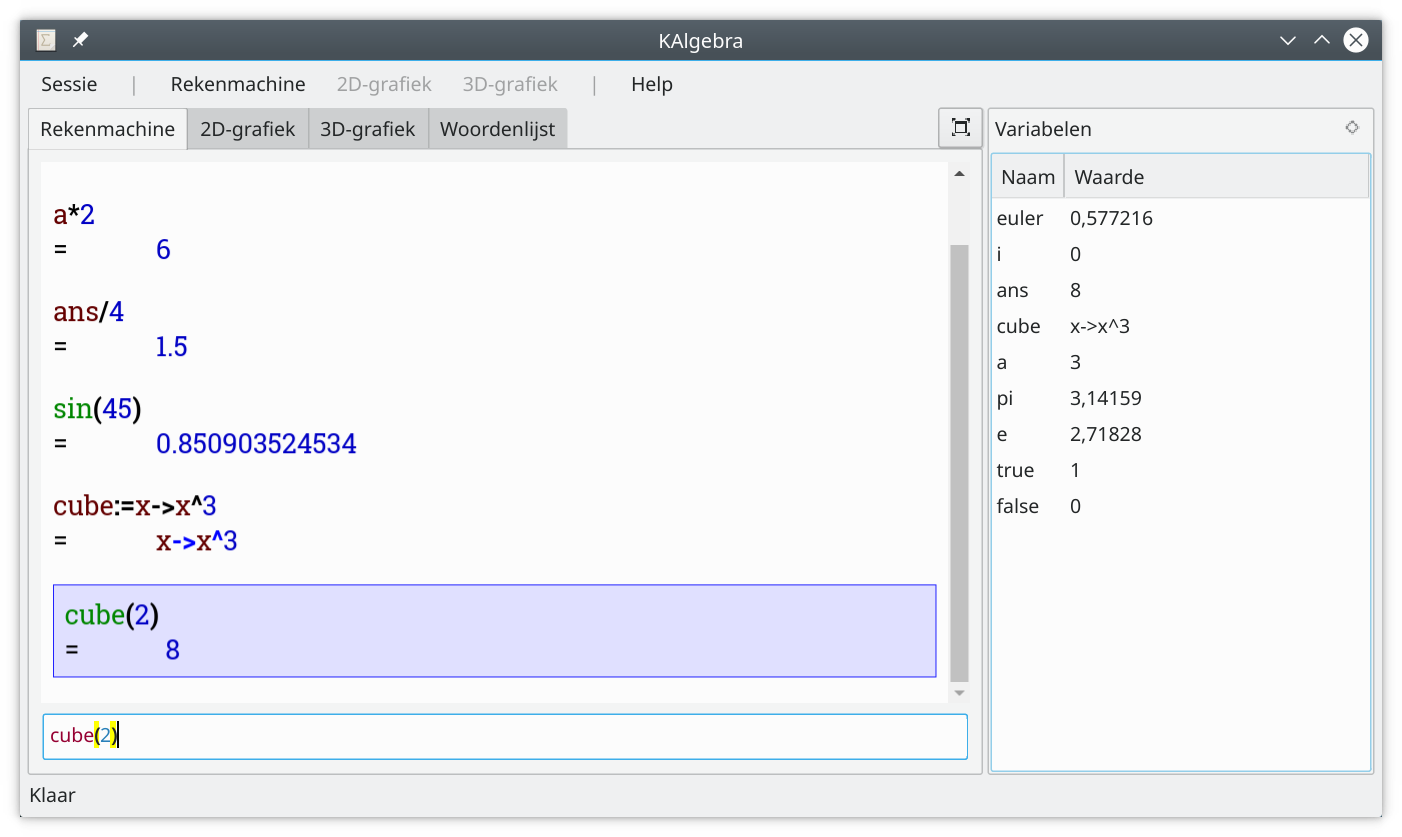Viewport: 1402px width, 837px height.
Task: Switch to the 3D-grafiek tab
Action: point(368,129)
